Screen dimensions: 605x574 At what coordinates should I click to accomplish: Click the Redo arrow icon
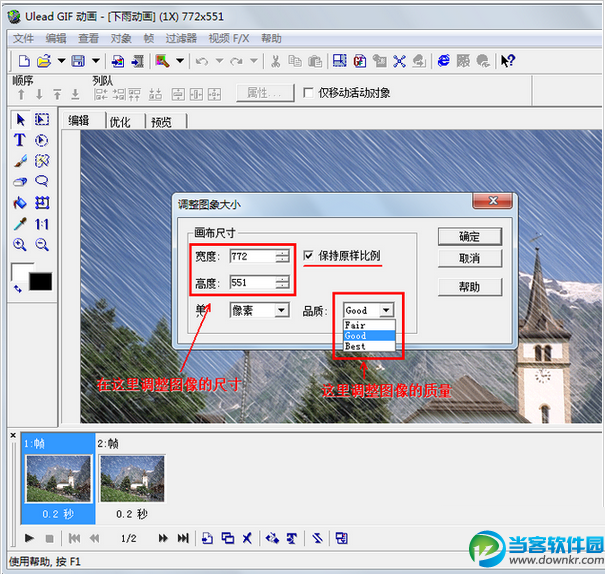point(236,61)
